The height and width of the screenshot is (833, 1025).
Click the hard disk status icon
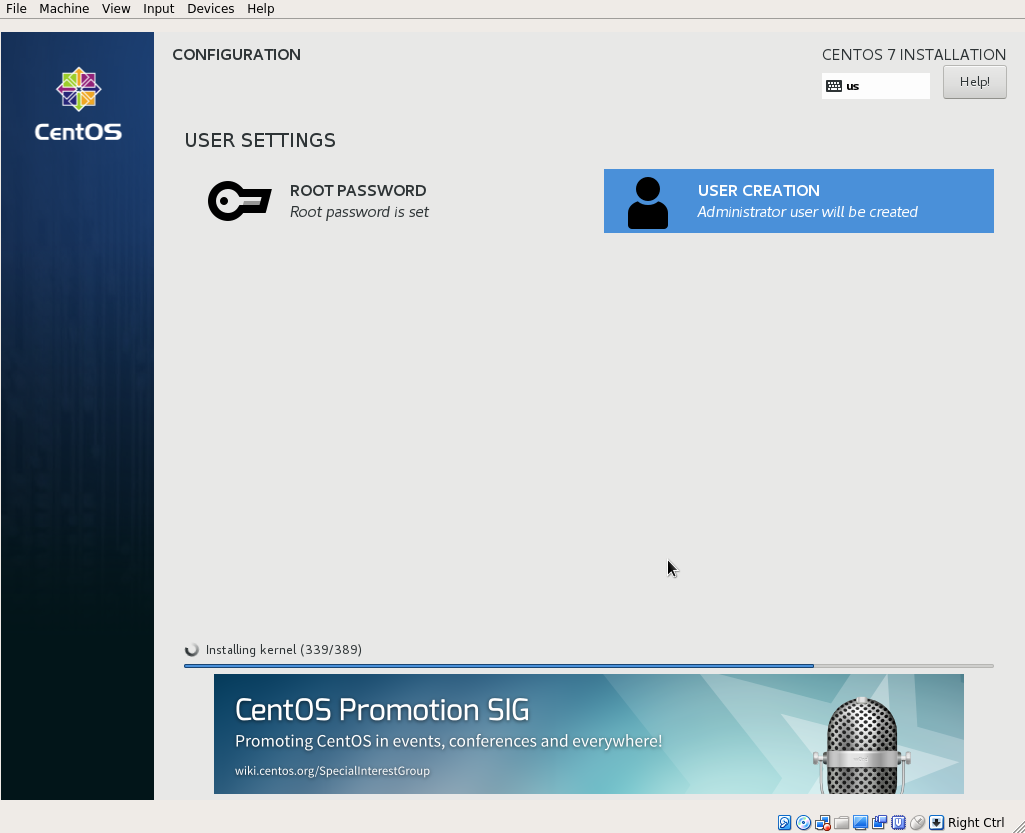click(785, 822)
